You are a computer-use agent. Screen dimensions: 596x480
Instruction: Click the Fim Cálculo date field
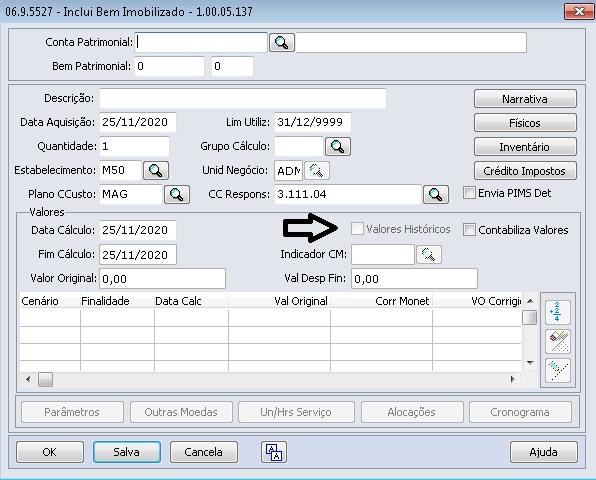point(138,254)
